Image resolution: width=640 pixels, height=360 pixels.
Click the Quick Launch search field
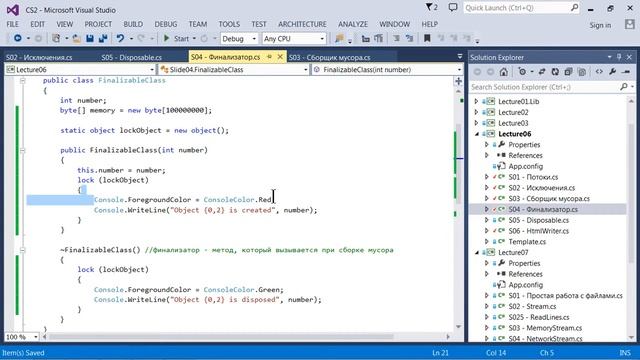(x=522, y=8)
